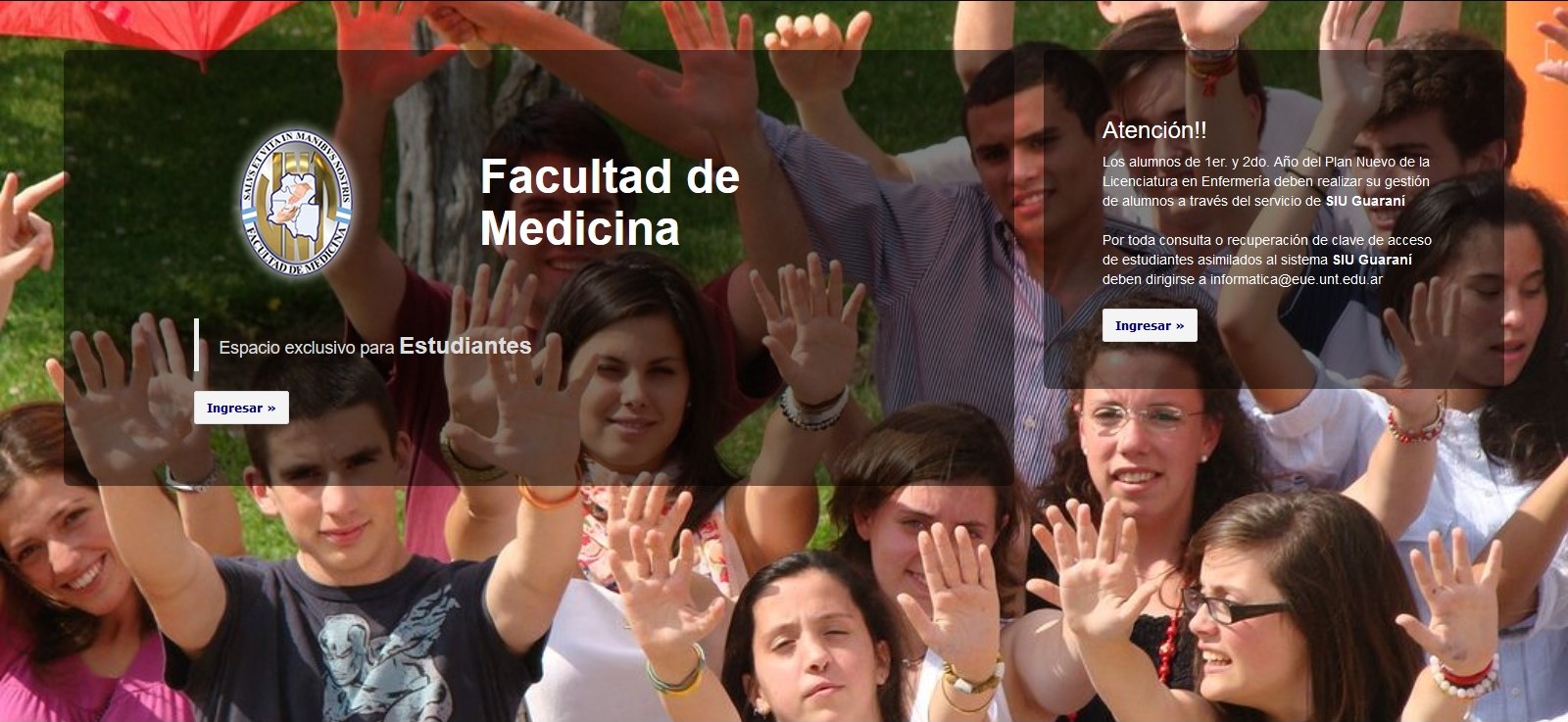Click the Facultad de Medicina crest logo

tap(296, 204)
